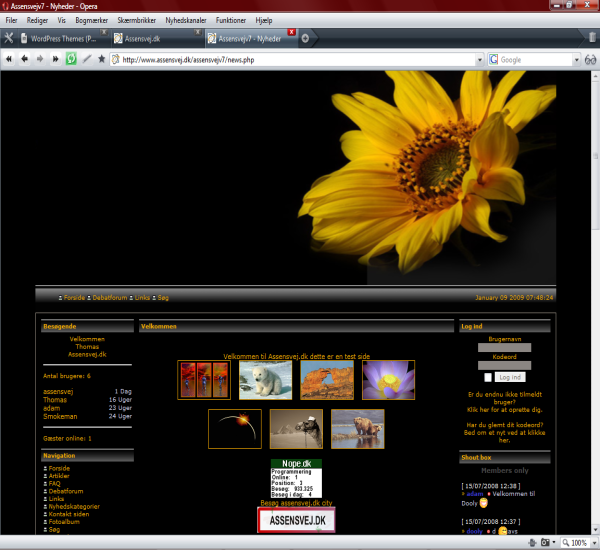This screenshot has height=550, width=600.
Task: Open the zoom level dropdown arrow
Action: [x=594, y=543]
